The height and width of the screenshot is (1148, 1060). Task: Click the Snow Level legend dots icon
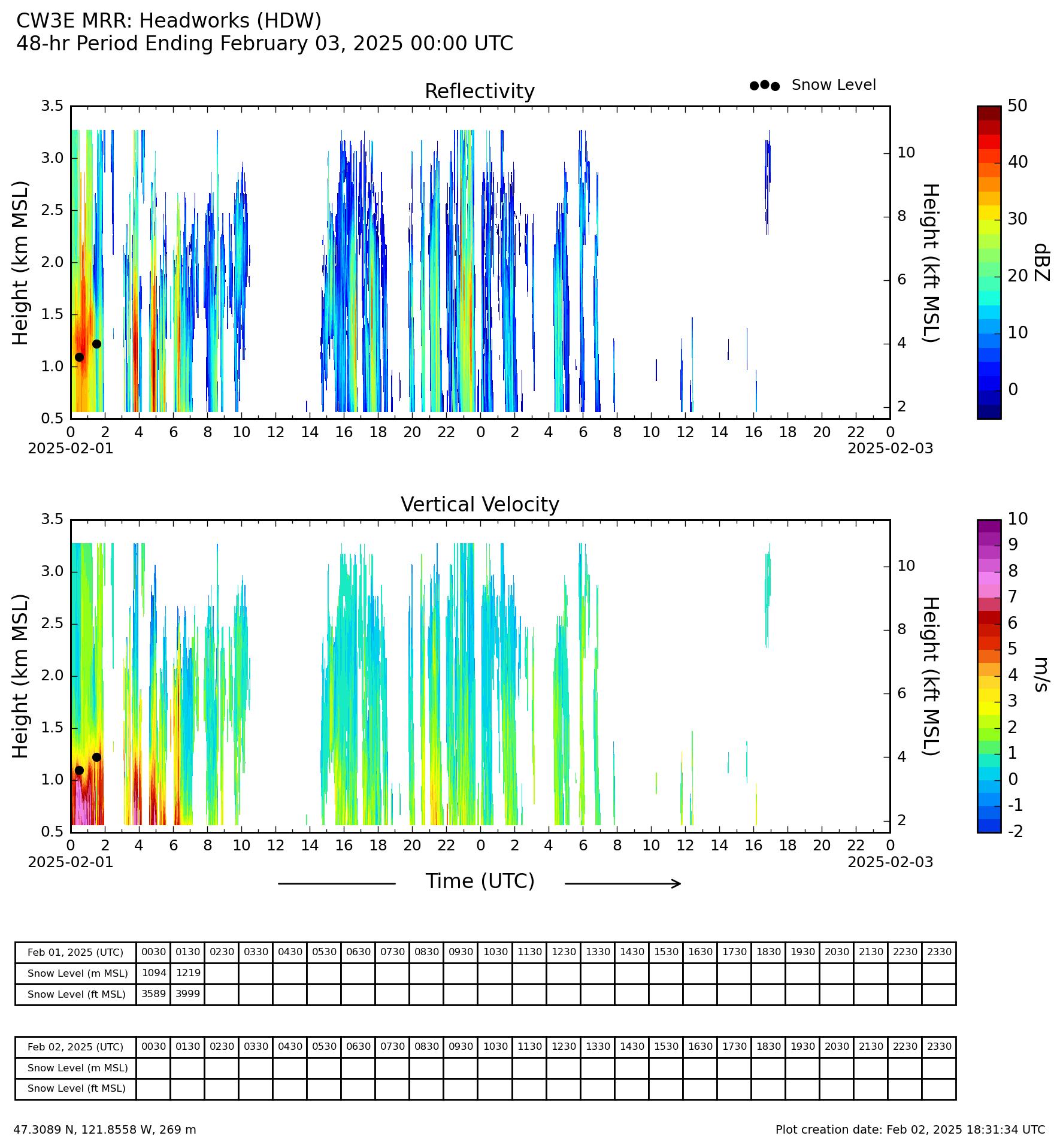coord(765,86)
